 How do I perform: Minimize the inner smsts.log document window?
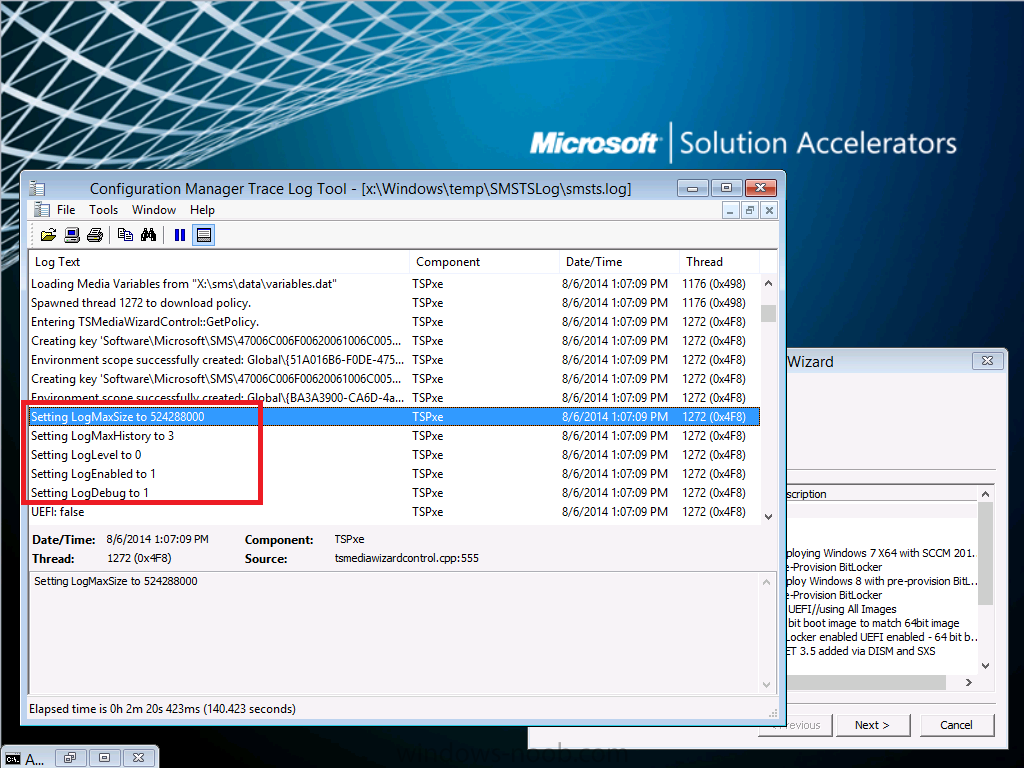click(731, 210)
